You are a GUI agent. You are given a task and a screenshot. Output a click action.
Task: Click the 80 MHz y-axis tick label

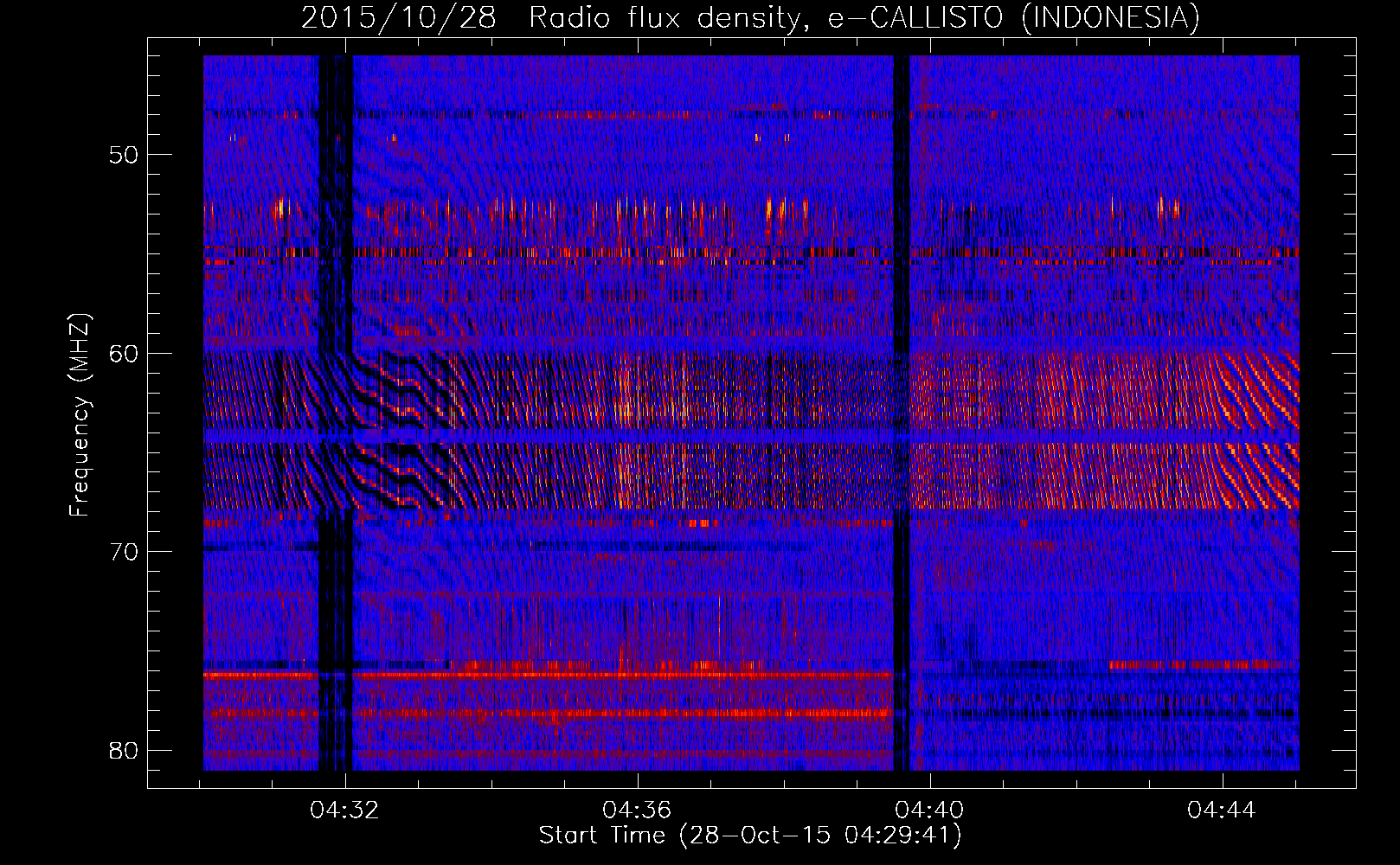point(125,750)
